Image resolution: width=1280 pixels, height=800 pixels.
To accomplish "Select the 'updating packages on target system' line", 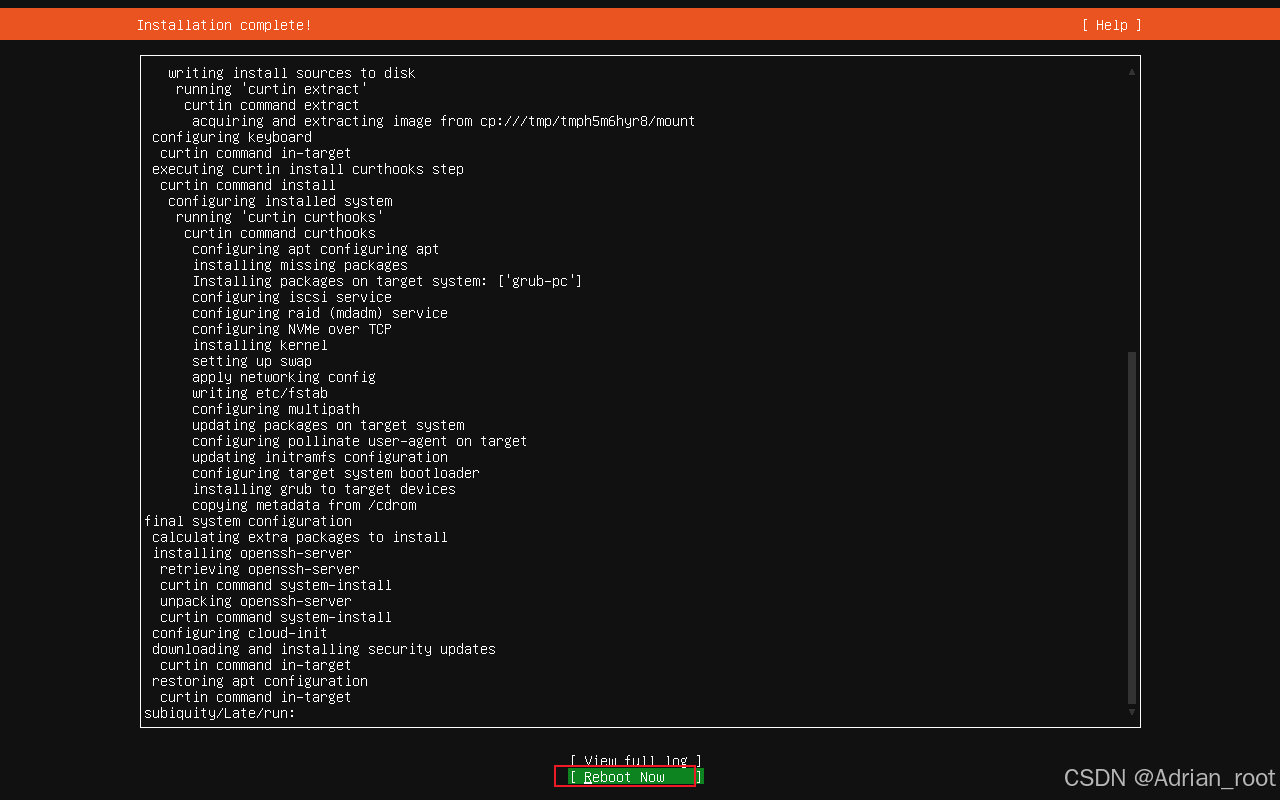I will point(328,425).
